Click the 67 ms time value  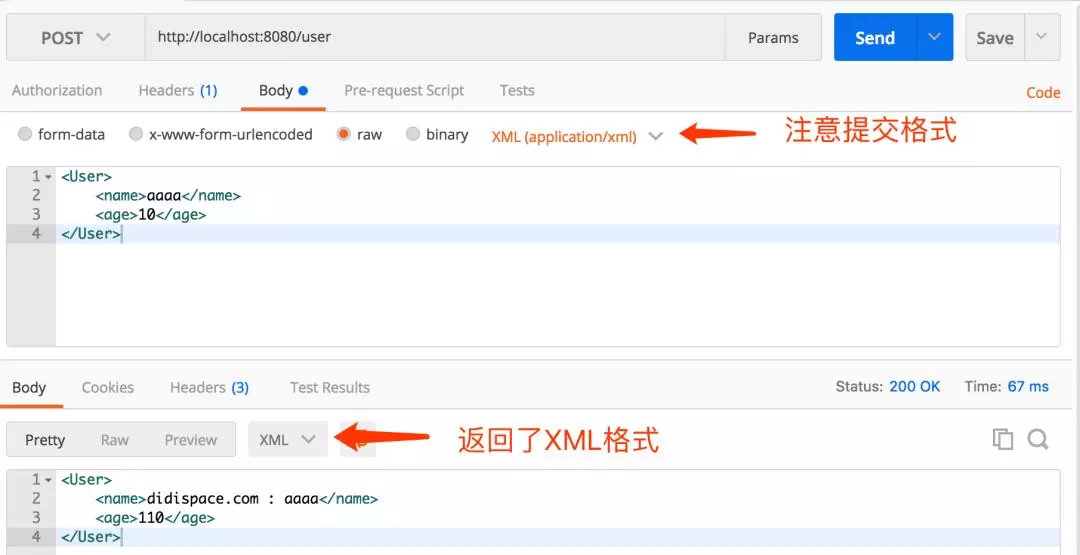coord(1028,386)
